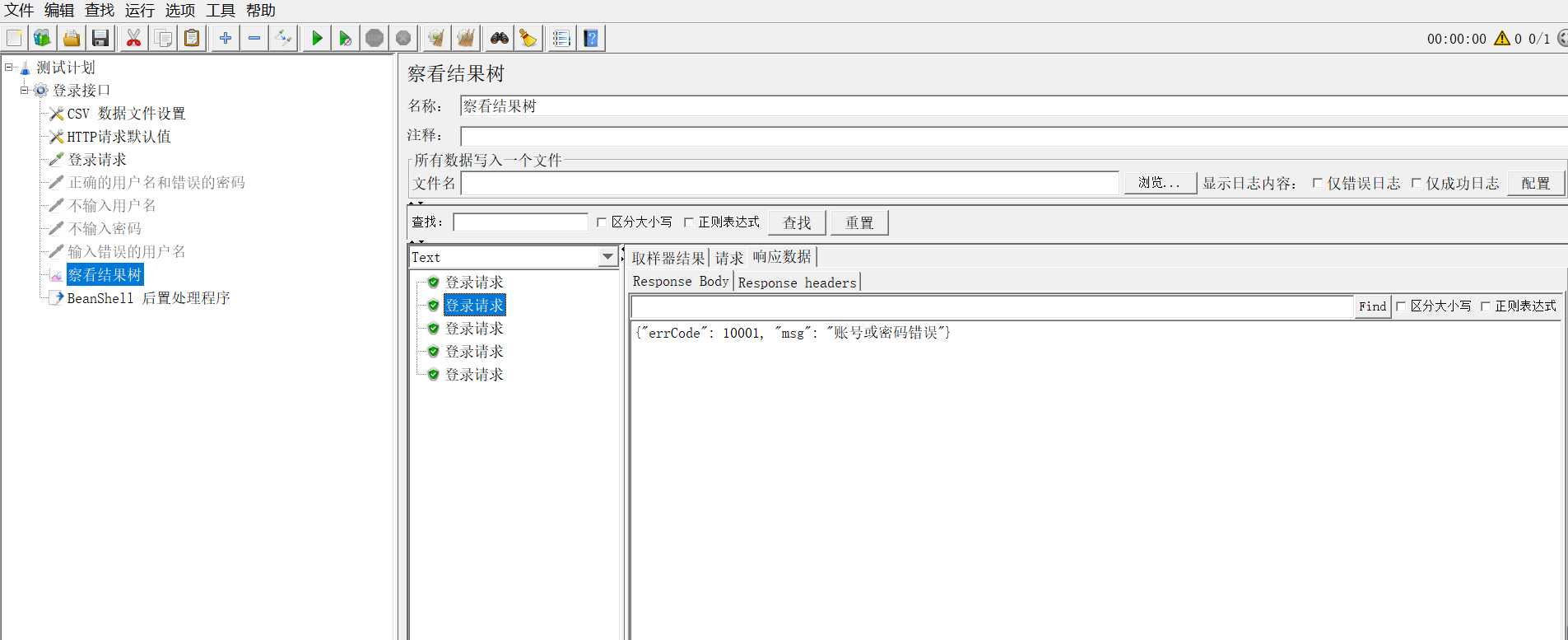Create a new test plan with New icon

[14, 38]
